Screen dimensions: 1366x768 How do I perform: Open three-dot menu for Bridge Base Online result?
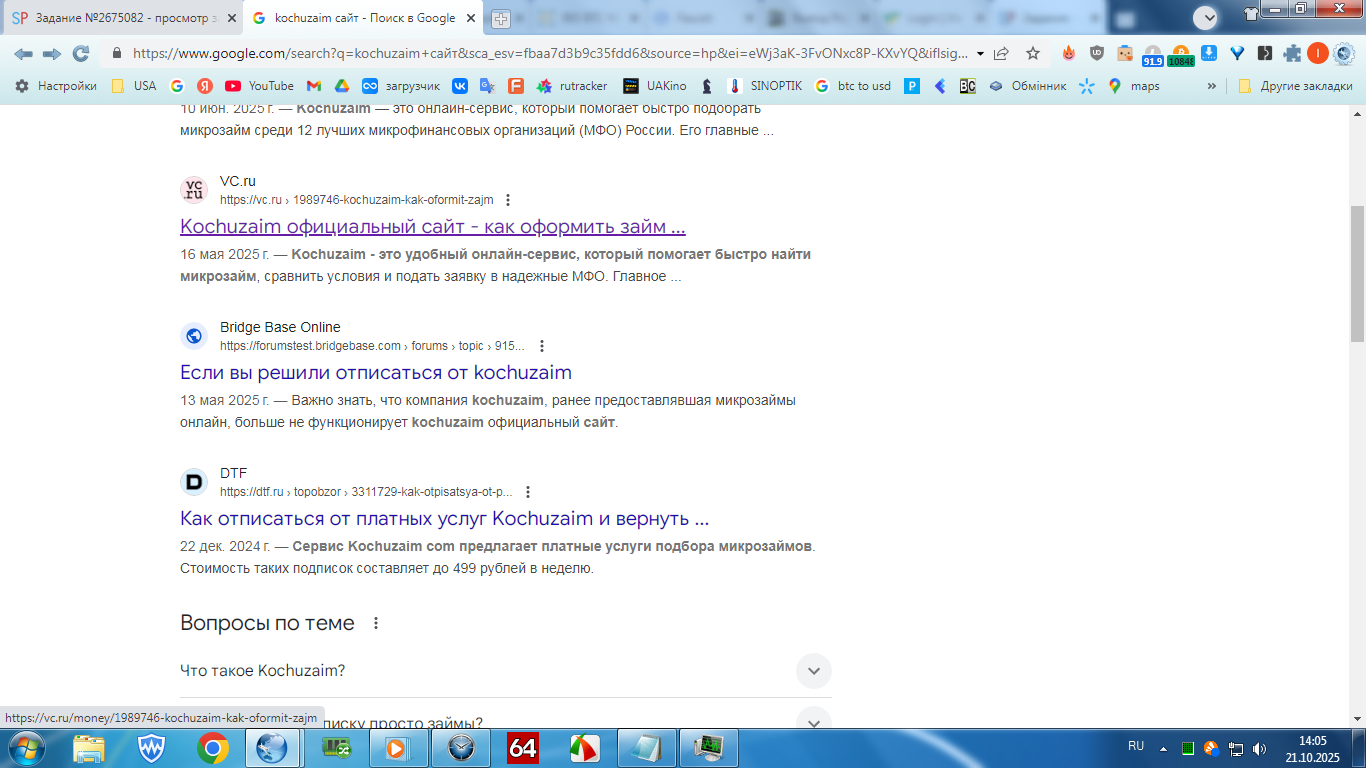pyautogui.click(x=542, y=346)
